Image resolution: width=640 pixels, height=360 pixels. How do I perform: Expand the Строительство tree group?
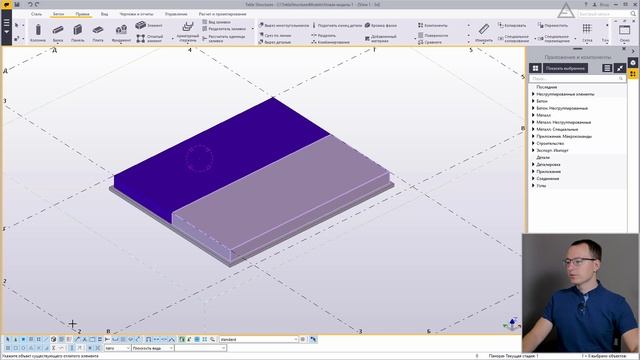(x=533, y=143)
